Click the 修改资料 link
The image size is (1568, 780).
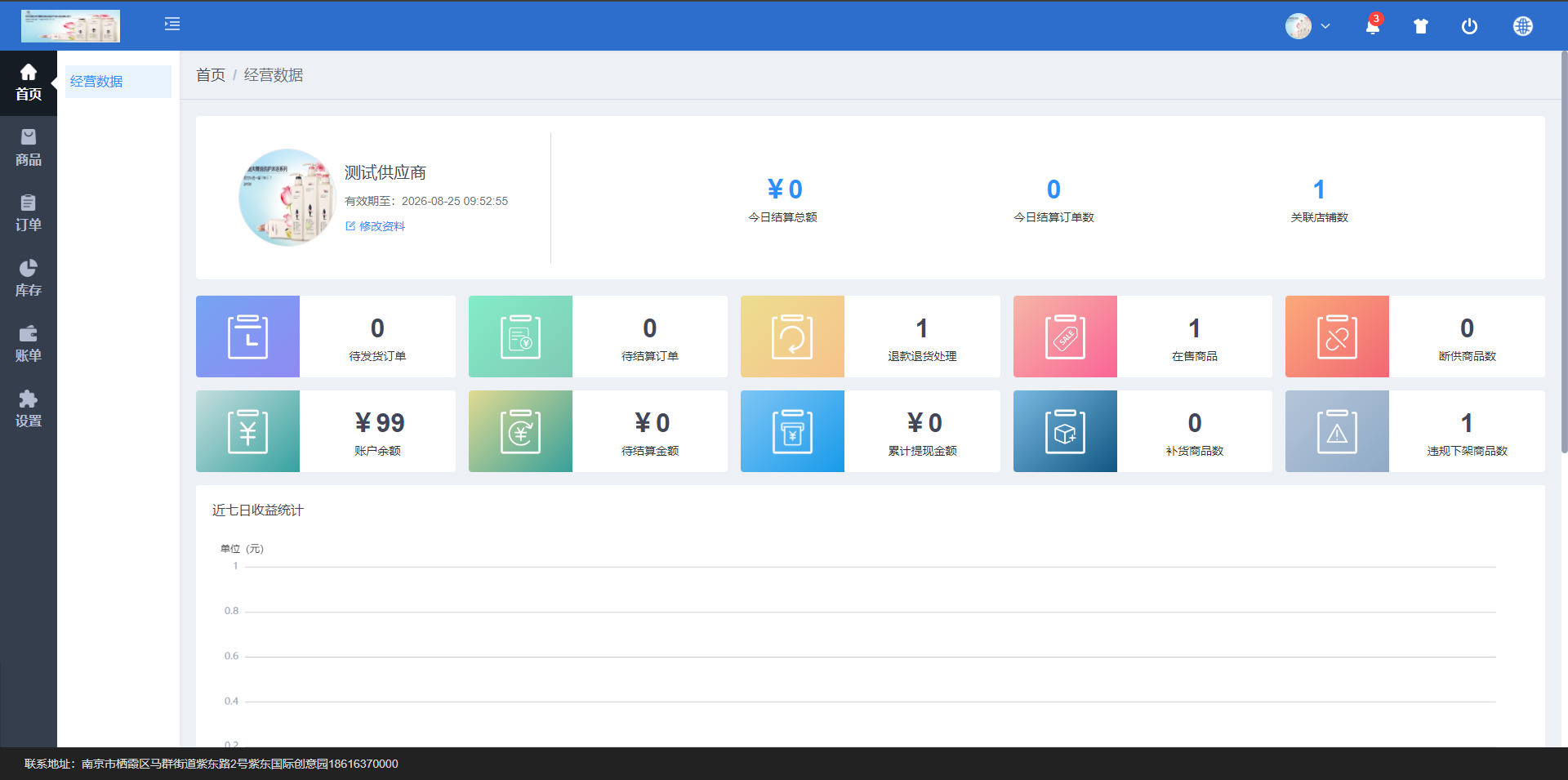(x=381, y=226)
